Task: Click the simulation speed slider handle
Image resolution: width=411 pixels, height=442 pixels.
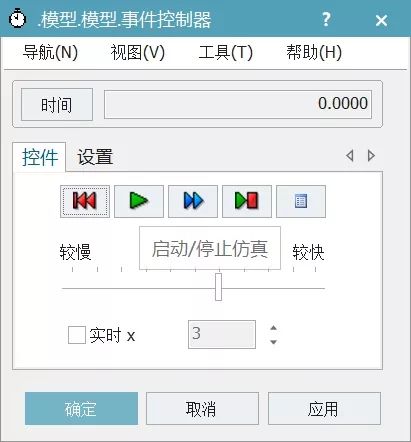Action: click(218, 287)
